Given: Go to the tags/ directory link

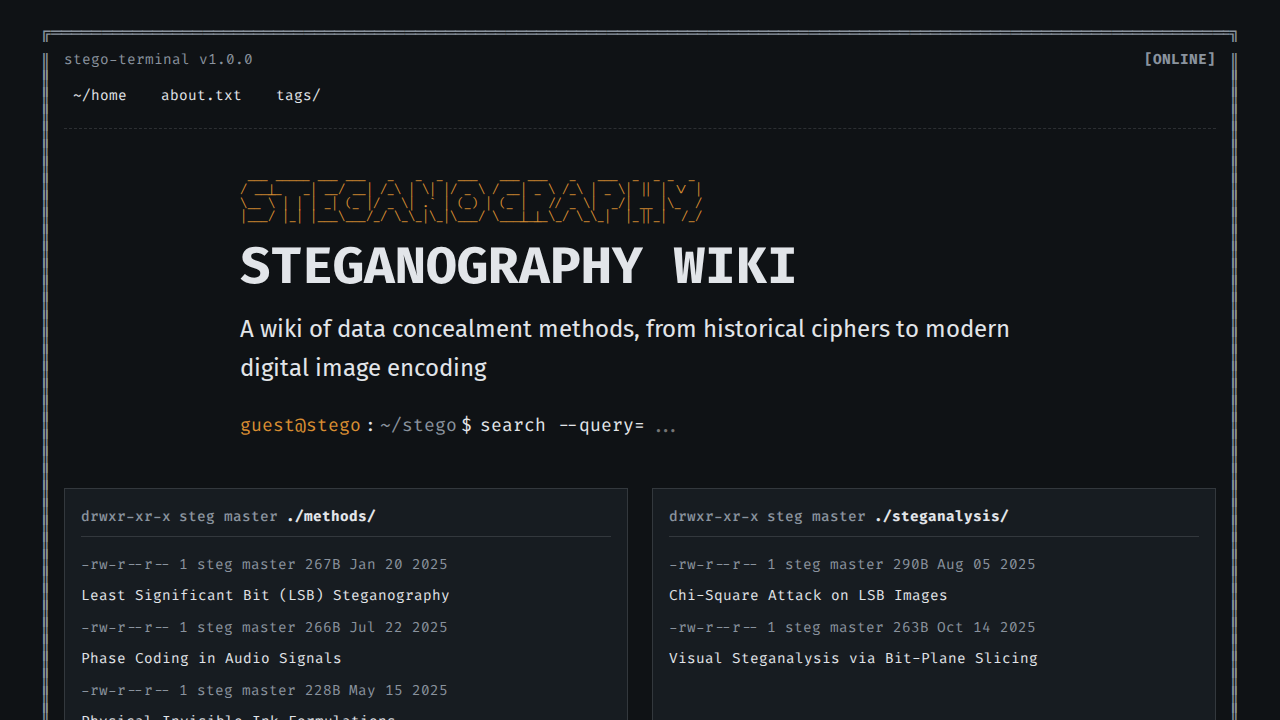Looking at the screenshot, I should point(298,96).
